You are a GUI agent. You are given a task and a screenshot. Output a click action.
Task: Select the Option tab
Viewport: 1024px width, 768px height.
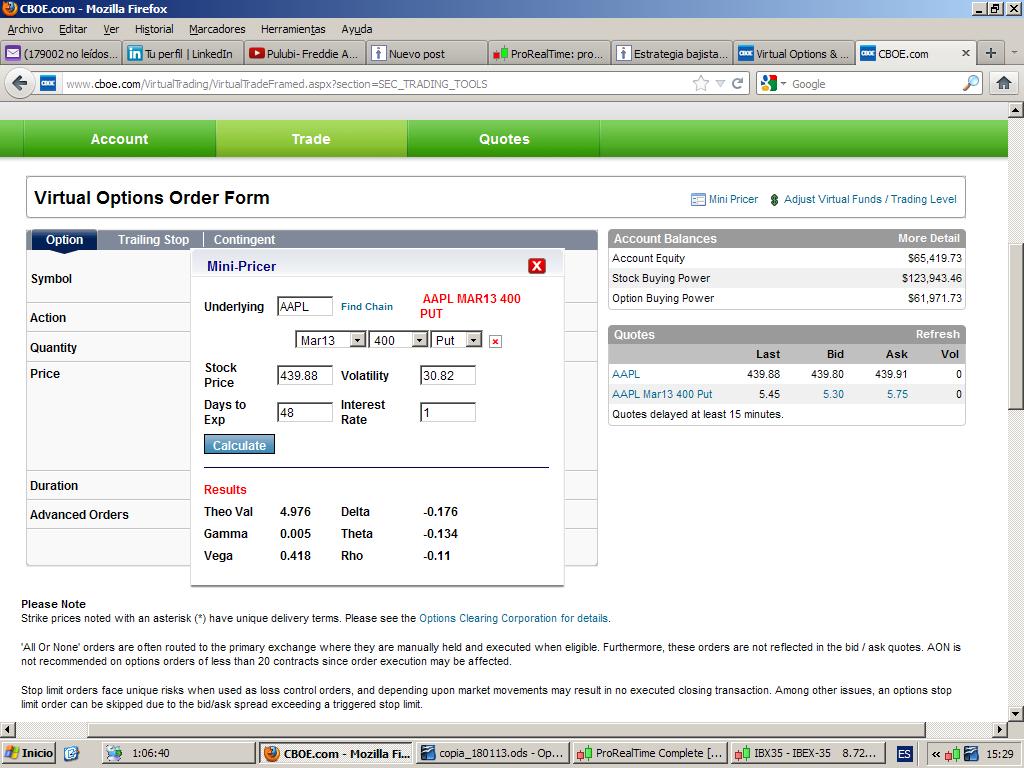point(64,240)
